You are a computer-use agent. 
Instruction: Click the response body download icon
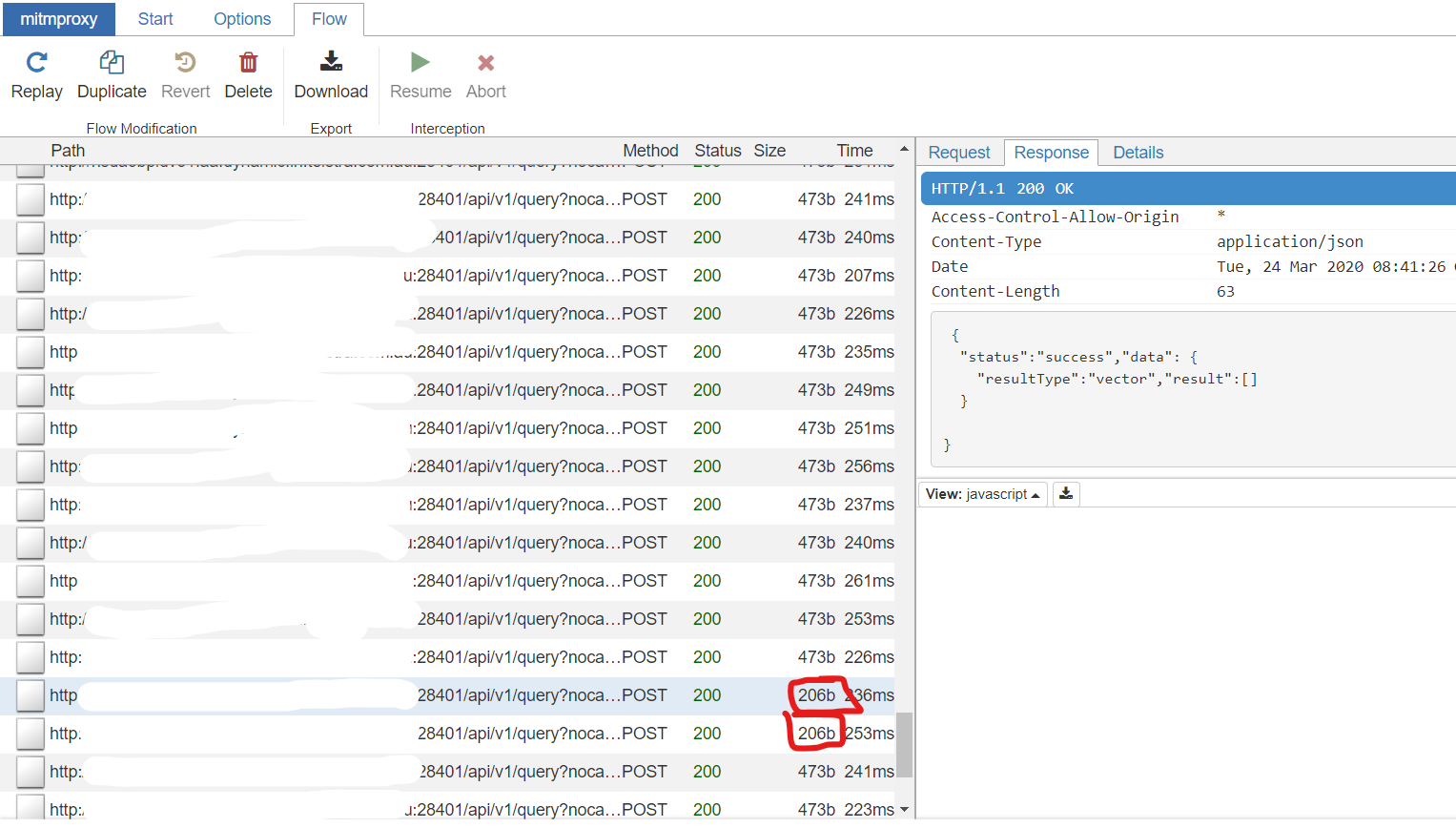click(1066, 494)
